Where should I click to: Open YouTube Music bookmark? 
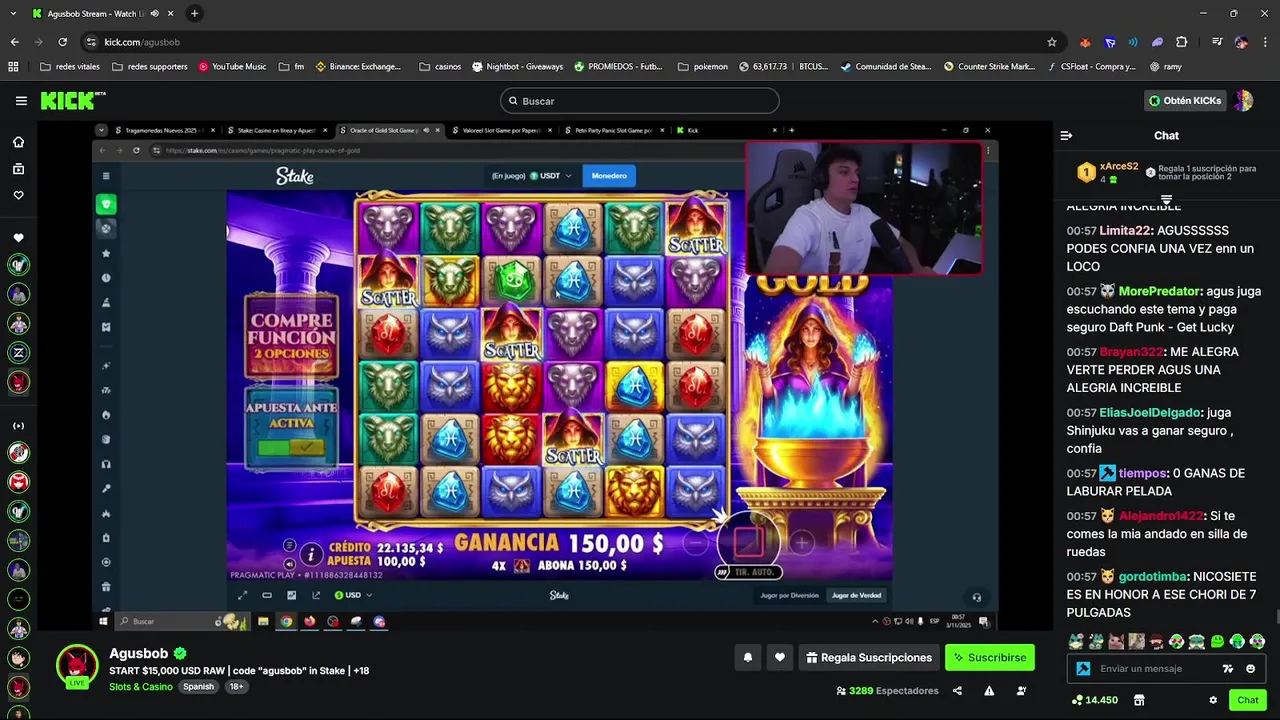[232, 67]
